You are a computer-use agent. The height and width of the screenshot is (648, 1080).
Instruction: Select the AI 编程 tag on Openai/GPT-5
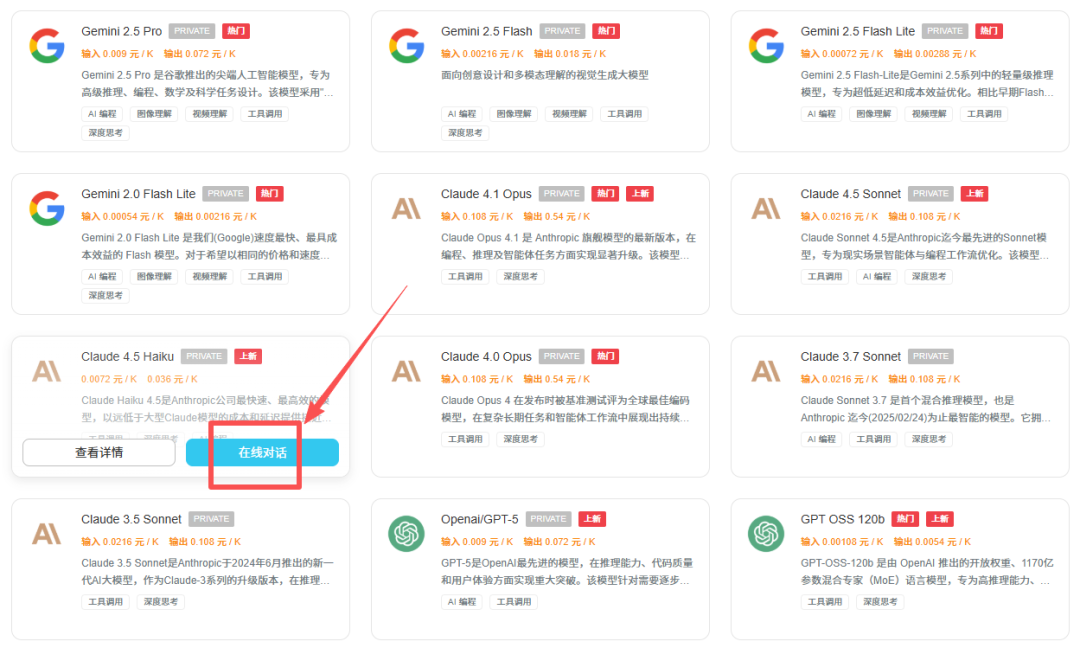click(461, 602)
